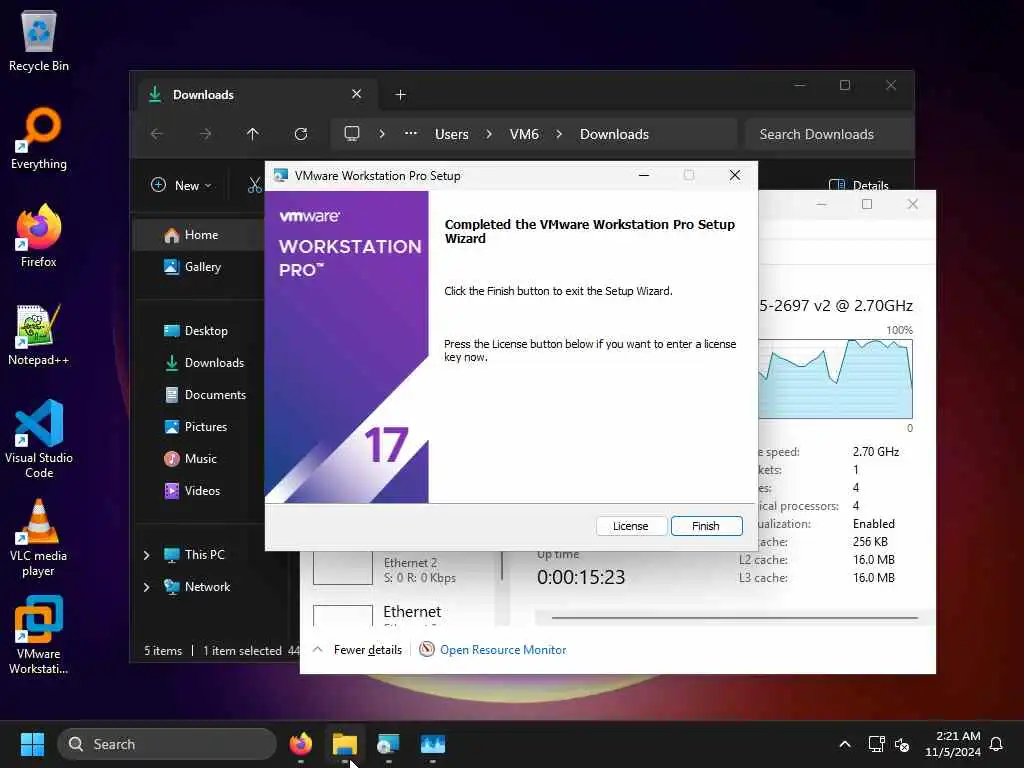
Task: Open Firefox from the taskbar
Action: (x=301, y=744)
